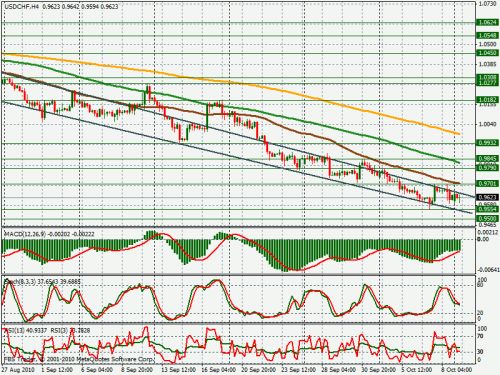Click the 27 Aug 2010 date label
Screen dimensions: 500x375
pos(18,370)
